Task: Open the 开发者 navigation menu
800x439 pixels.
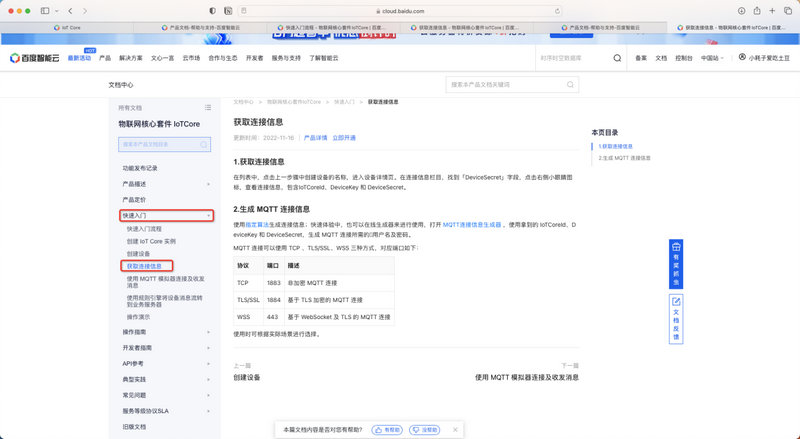Action: [255, 58]
